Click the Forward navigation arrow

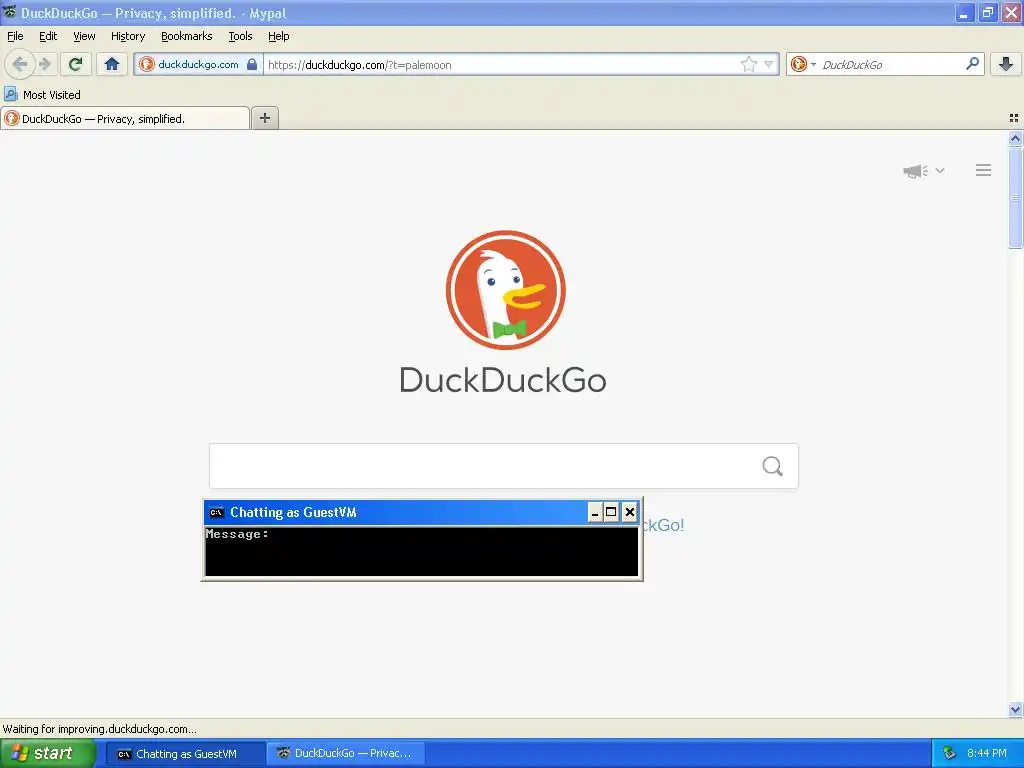click(44, 64)
